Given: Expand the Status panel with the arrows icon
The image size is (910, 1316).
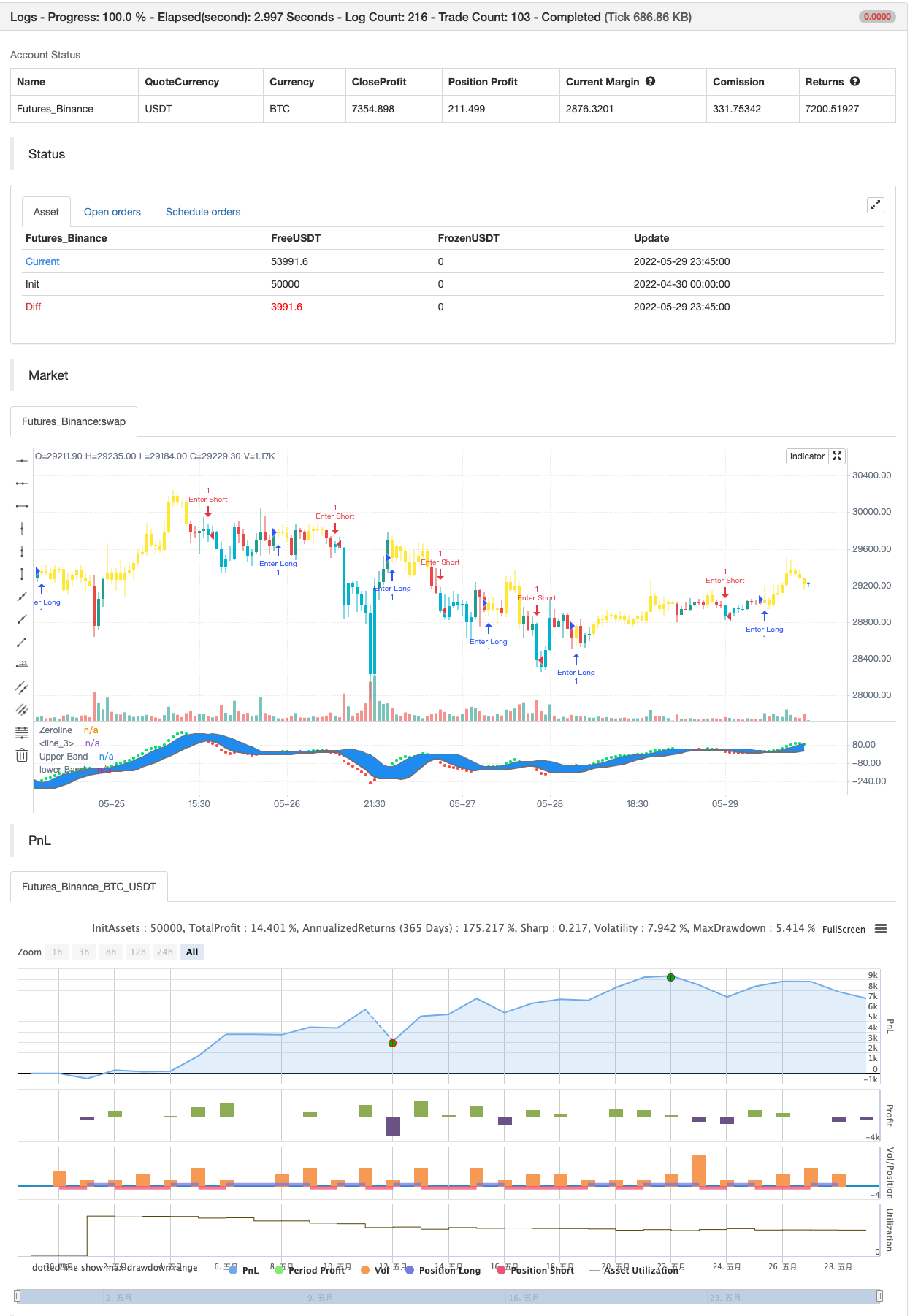Looking at the screenshot, I should point(876,205).
